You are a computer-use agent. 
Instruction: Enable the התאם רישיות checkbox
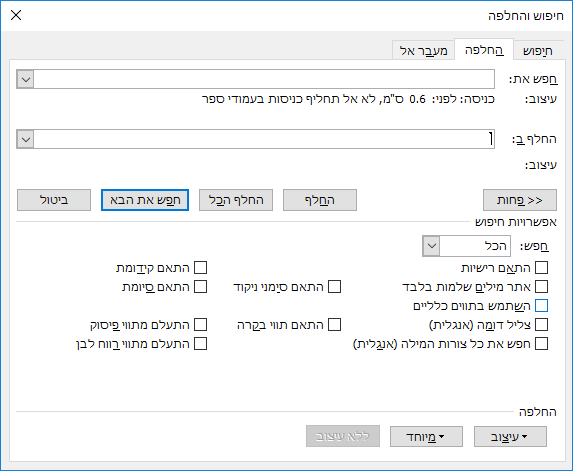(x=541, y=267)
